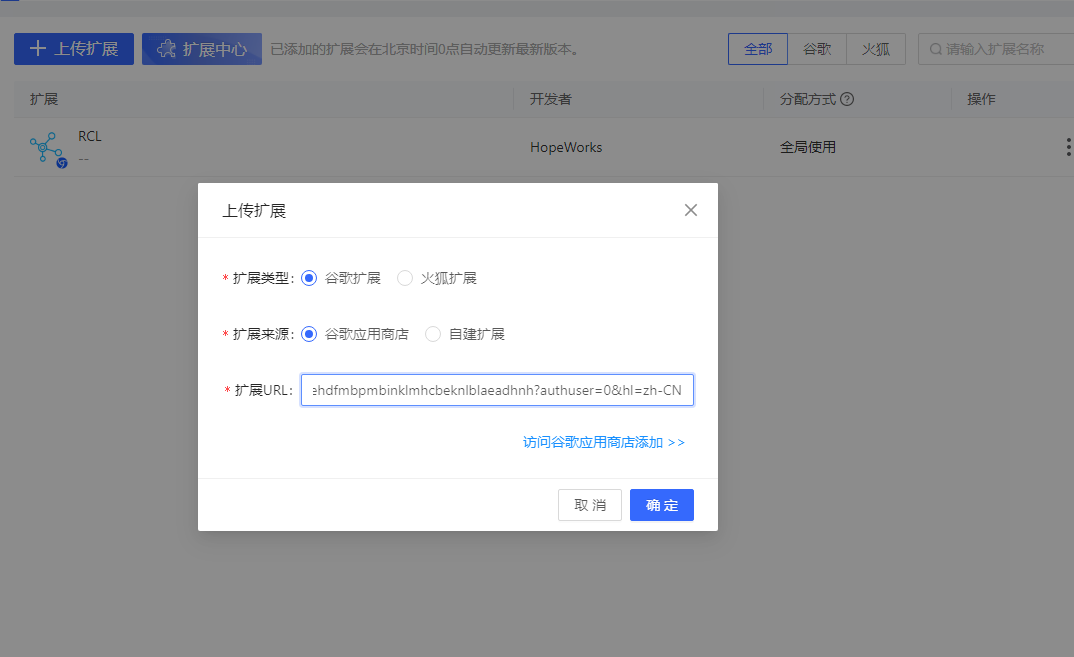Switch to the 全部 filter tab
Viewport: 1074px width, 657px height.
(x=758, y=49)
